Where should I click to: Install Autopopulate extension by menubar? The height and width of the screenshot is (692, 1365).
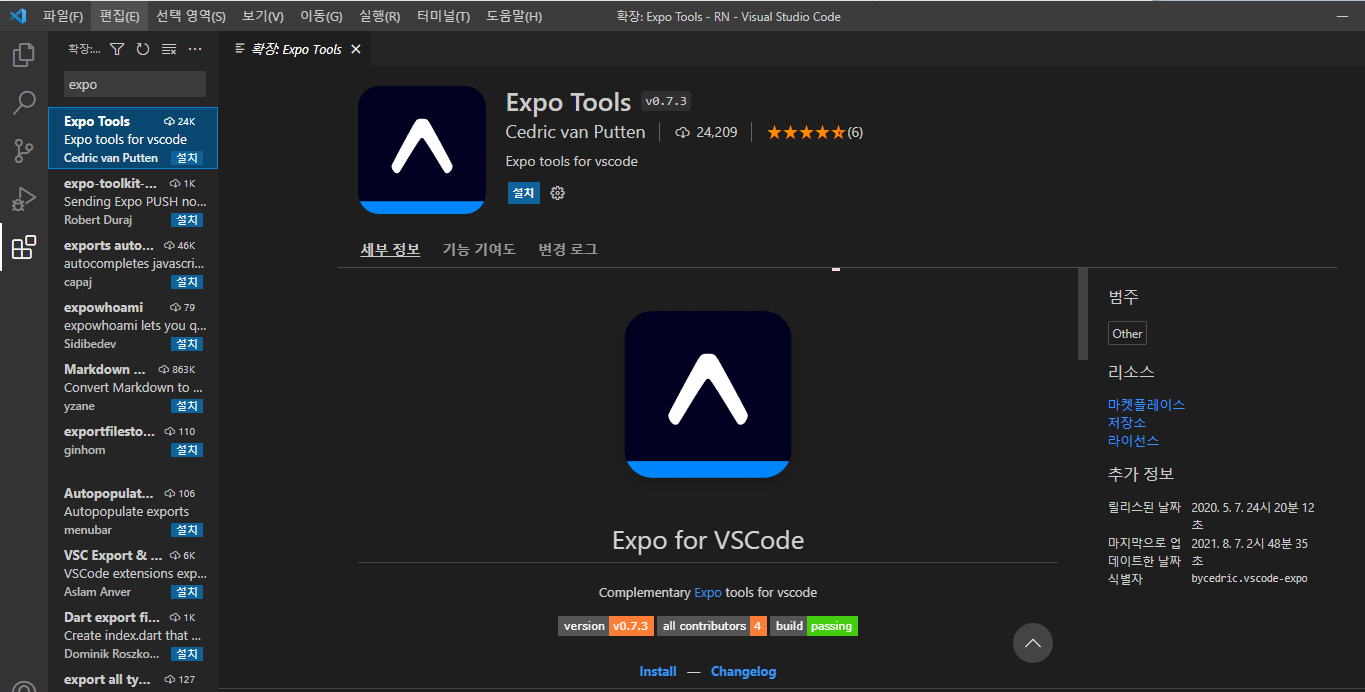click(188, 530)
